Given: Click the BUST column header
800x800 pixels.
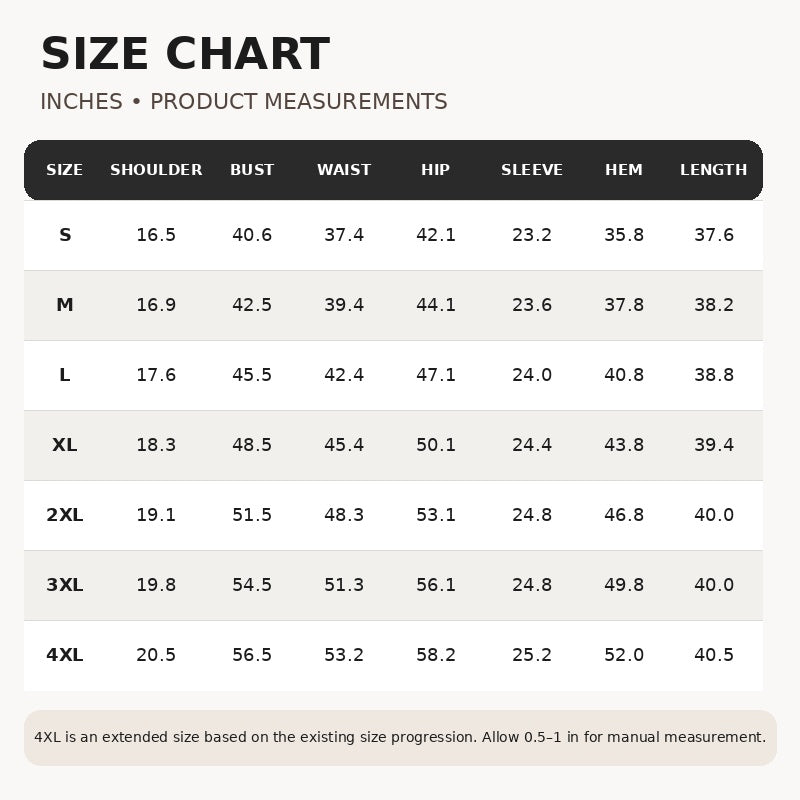Looking at the screenshot, I should (252, 170).
